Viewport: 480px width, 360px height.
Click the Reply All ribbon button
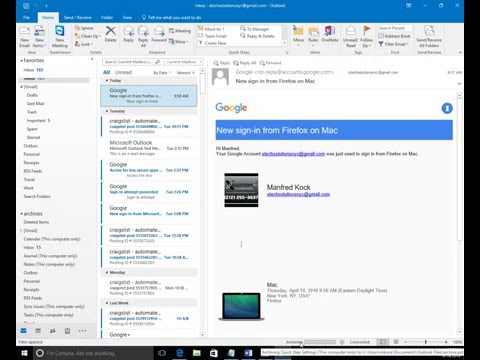pos(143,36)
